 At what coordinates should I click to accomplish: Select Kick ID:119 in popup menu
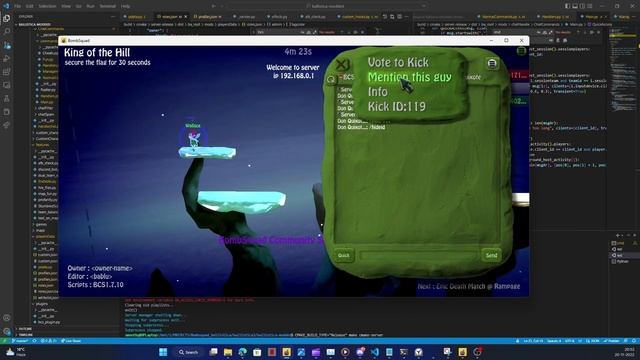(x=397, y=107)
